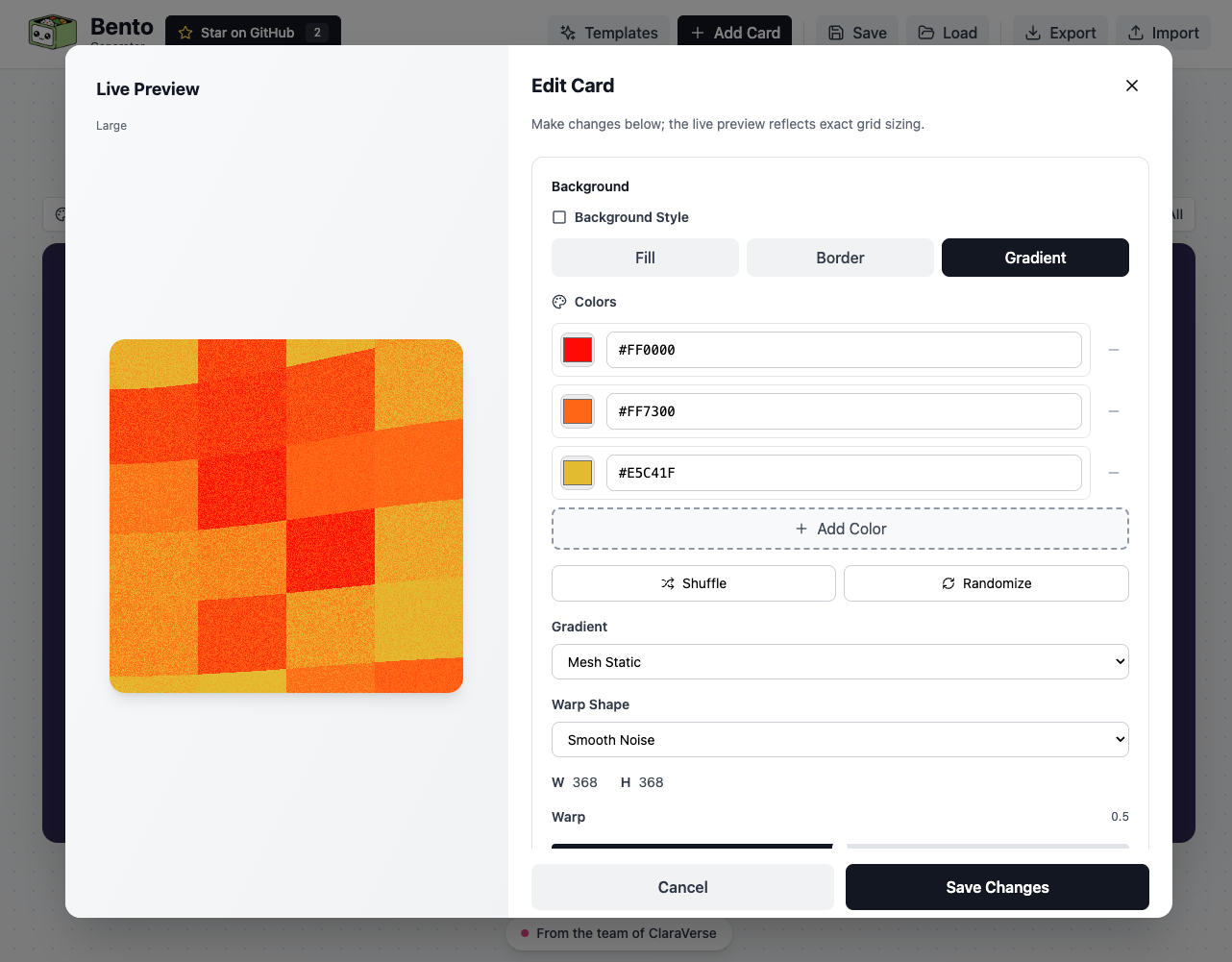Click the Colors palette icon

pyautogui.click(x=558, y=302)
